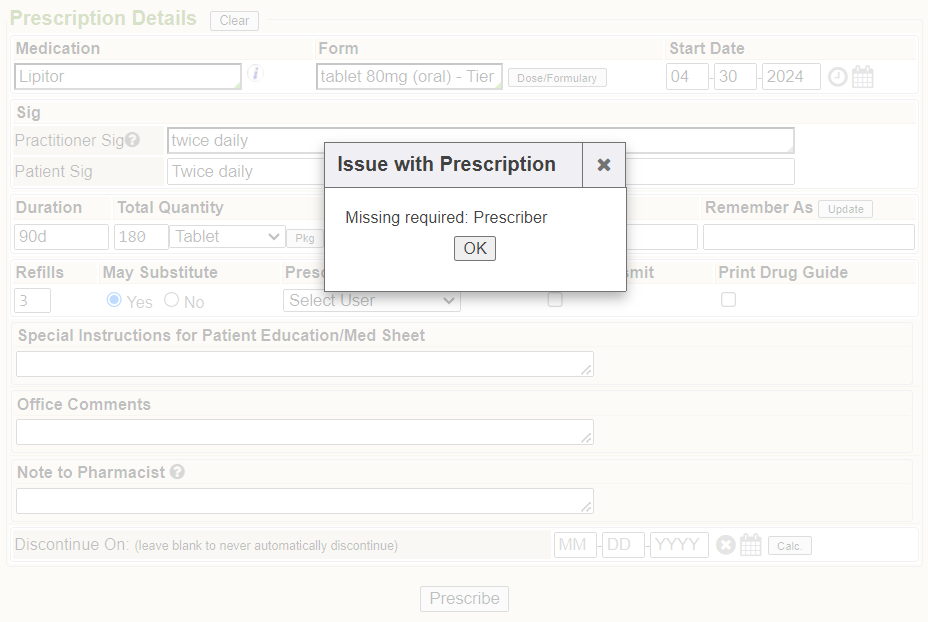Check the Print Drug Guide checkbox
Viewport: 928px width, 622px height.
coord(729,300)
